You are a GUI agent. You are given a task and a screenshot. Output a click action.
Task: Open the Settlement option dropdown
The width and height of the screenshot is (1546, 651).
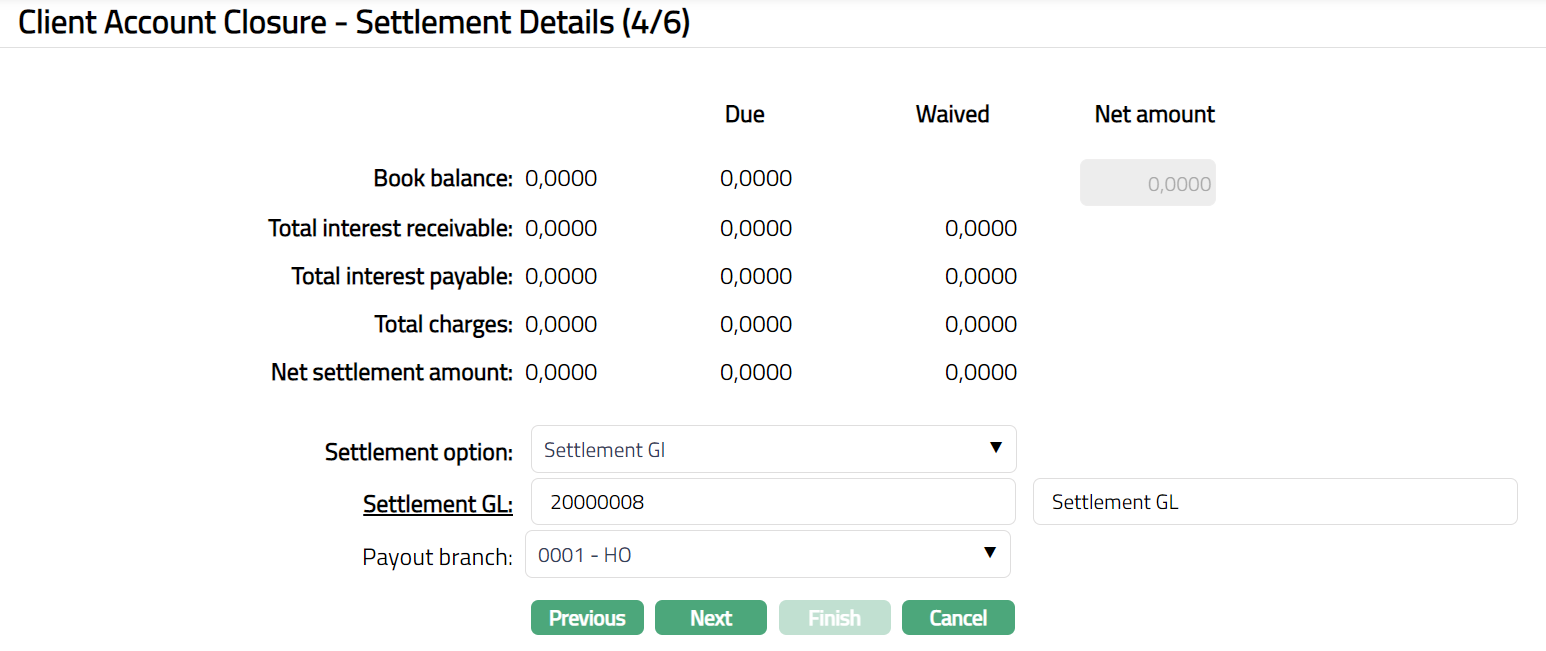click(x=773, y=449)
